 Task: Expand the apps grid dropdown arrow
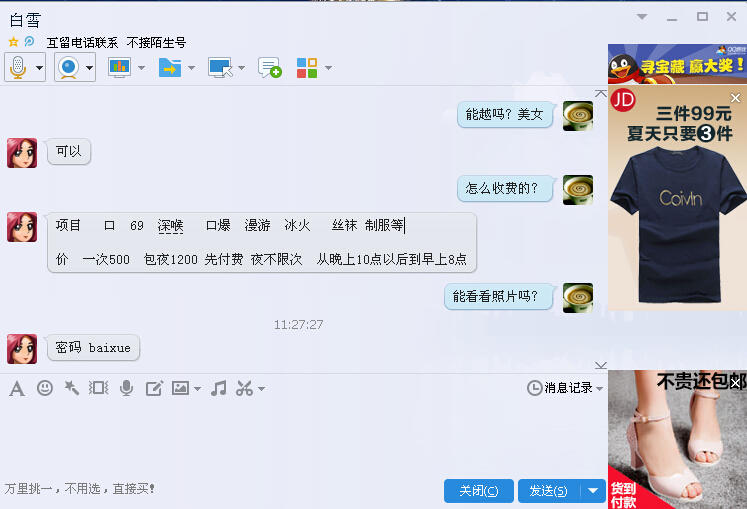pyautogui.click(x=328, y=68)
